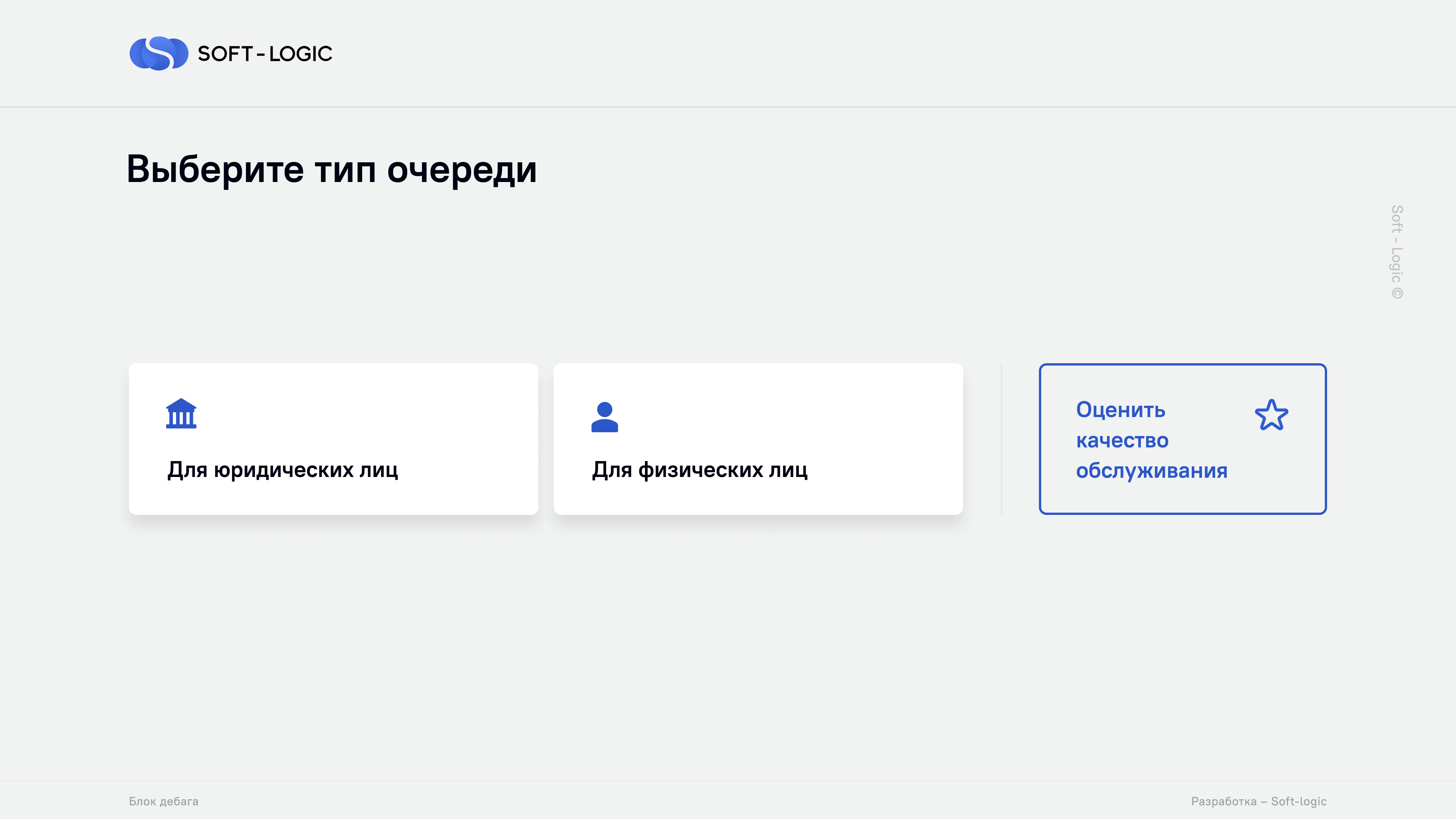This screenshot has width=1456, height=819.
Task: Select the SOFT - LOGIC wordmark text
Action: [265, 54]
